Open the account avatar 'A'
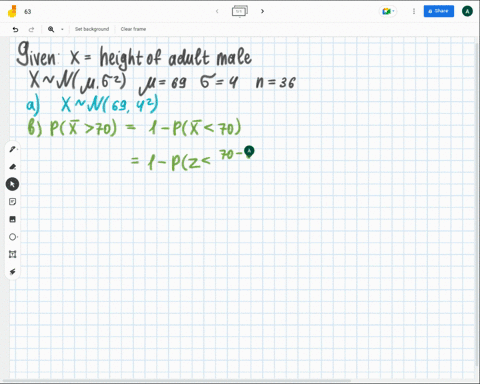This screenshot has height=384, width=480. coord(467,11)
